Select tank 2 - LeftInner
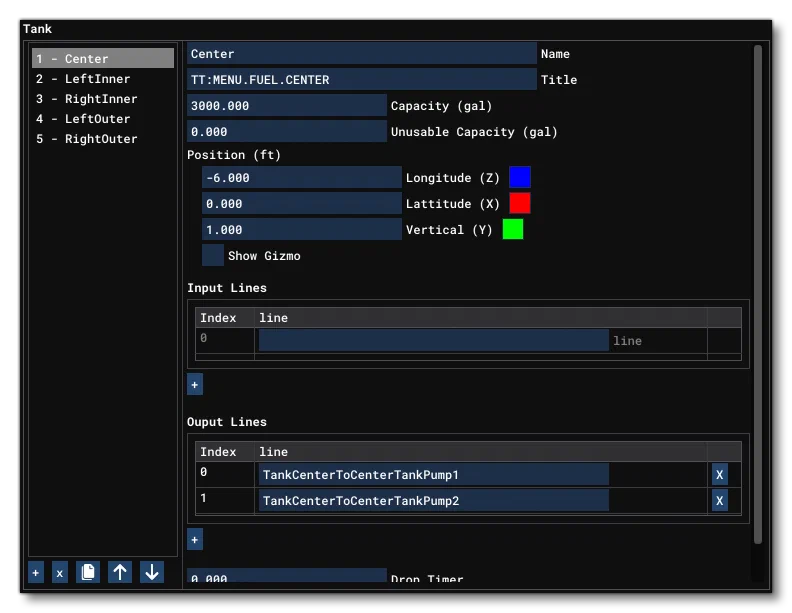 click(103, 79)
